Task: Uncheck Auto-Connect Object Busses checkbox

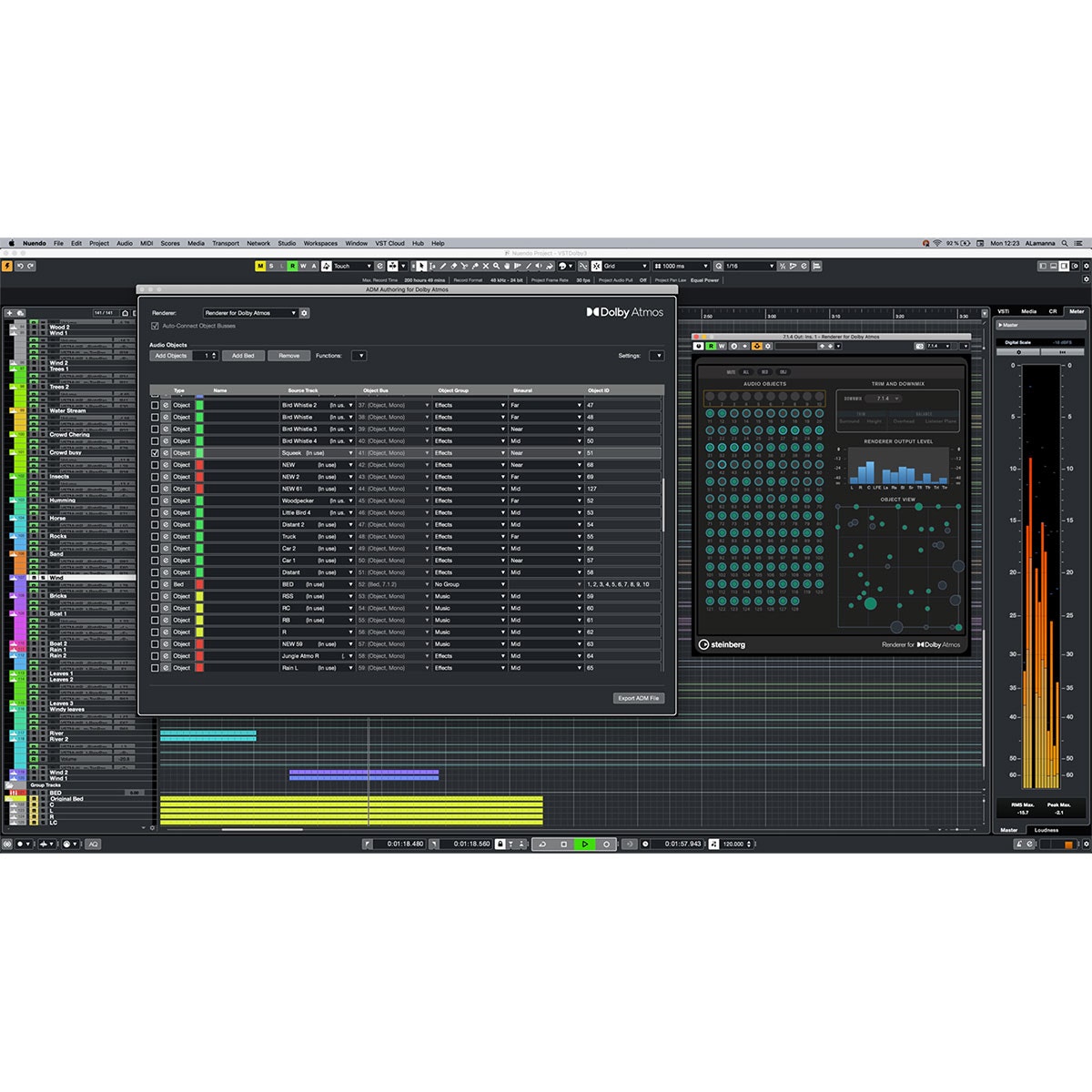Action: (x=155, y=326)
